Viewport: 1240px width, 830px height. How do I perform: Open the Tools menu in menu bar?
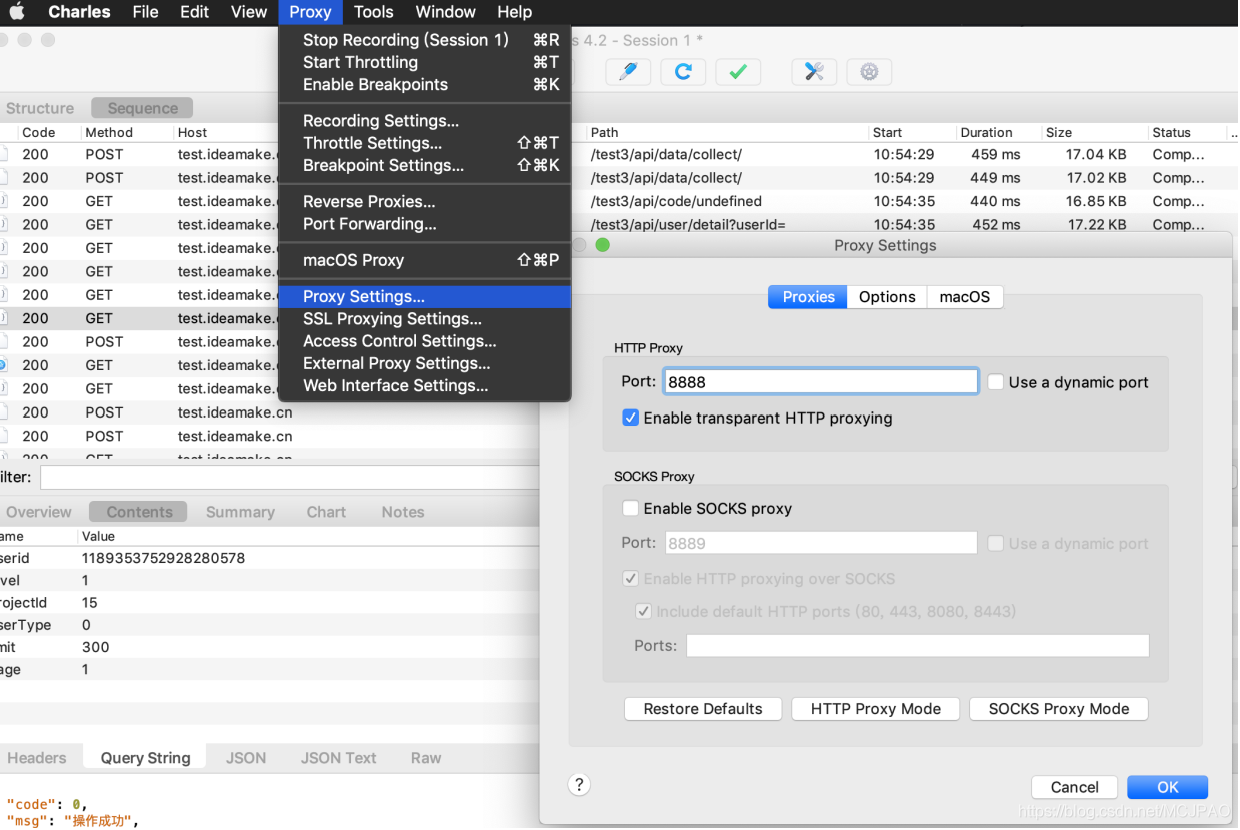(x=373, y=12)
